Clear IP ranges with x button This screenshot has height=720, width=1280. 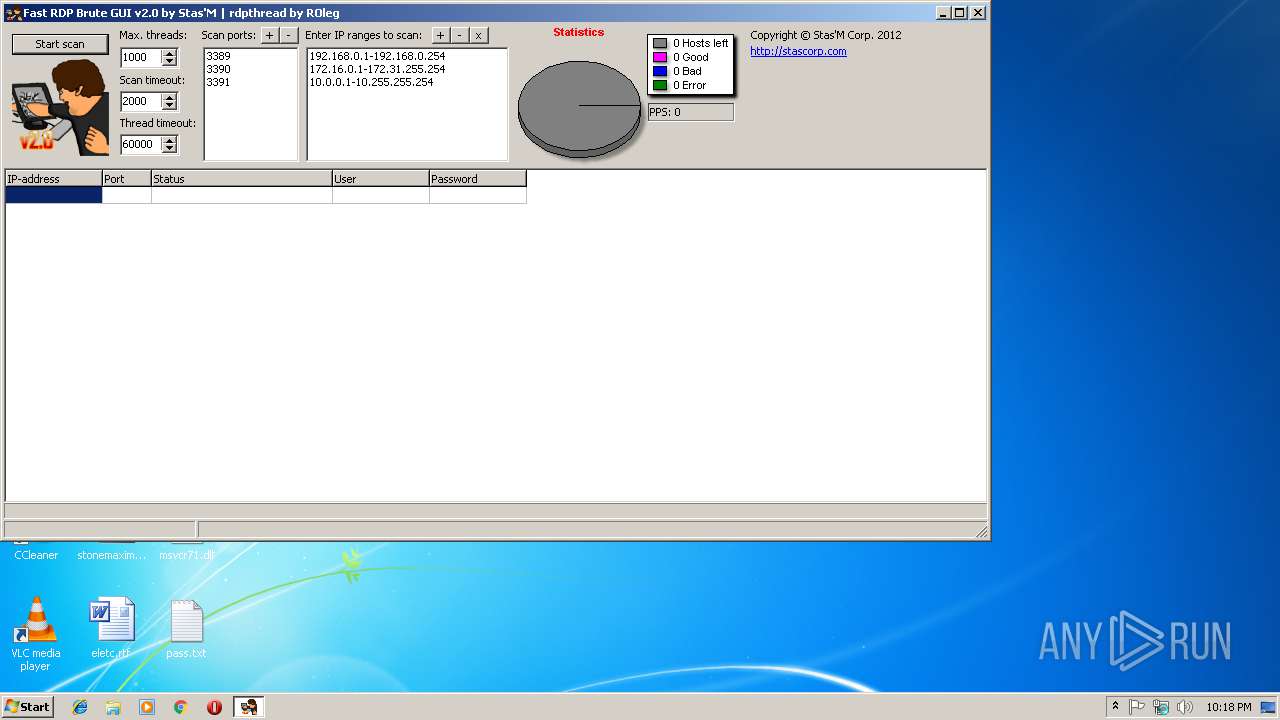[478, 35]
